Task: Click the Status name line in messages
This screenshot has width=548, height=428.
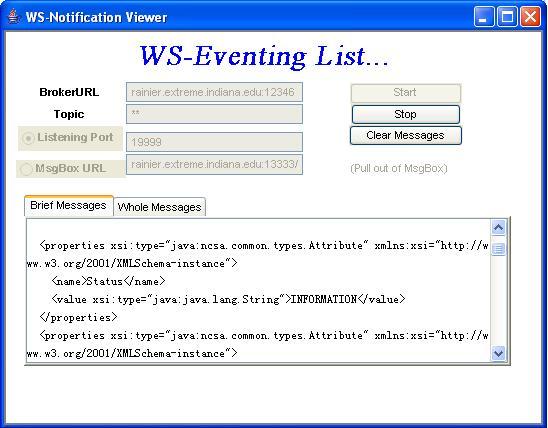Action: pyautogui.click(x=109, y=281)
